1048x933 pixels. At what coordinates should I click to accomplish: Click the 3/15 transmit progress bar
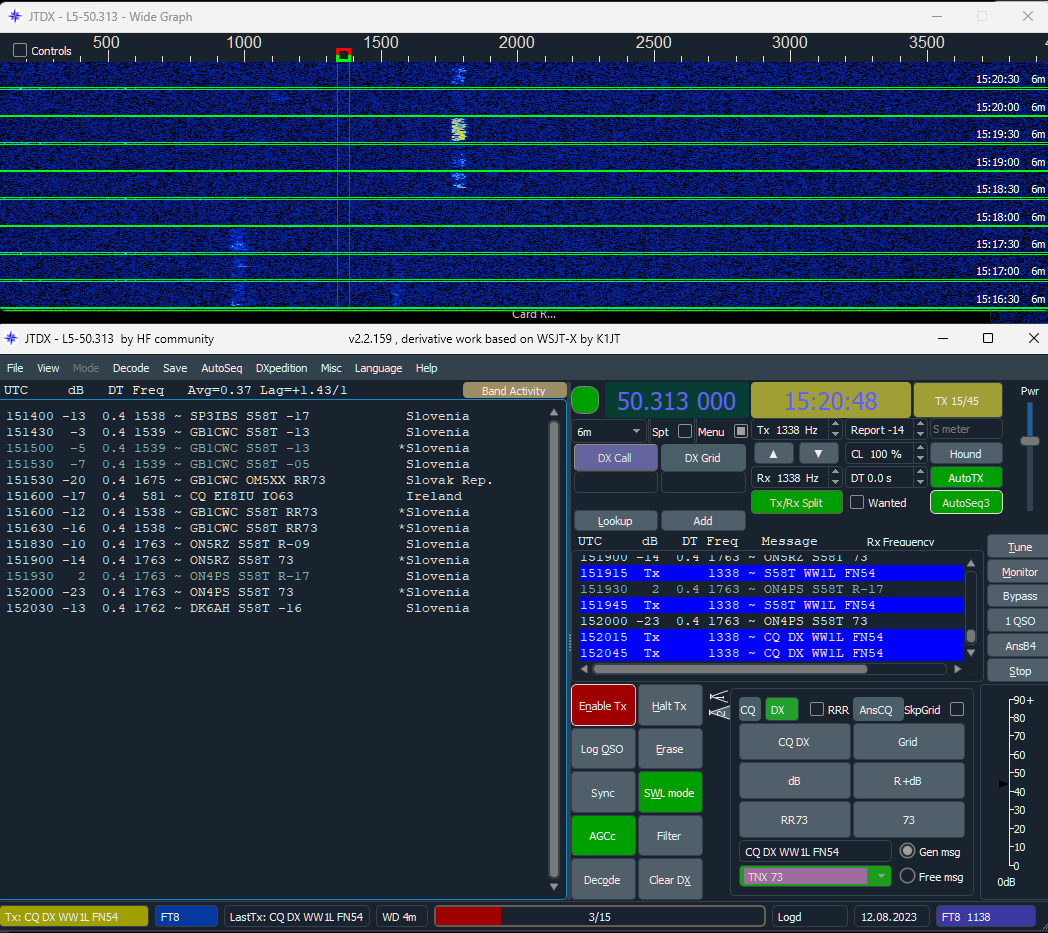click(x=600, y=916)
